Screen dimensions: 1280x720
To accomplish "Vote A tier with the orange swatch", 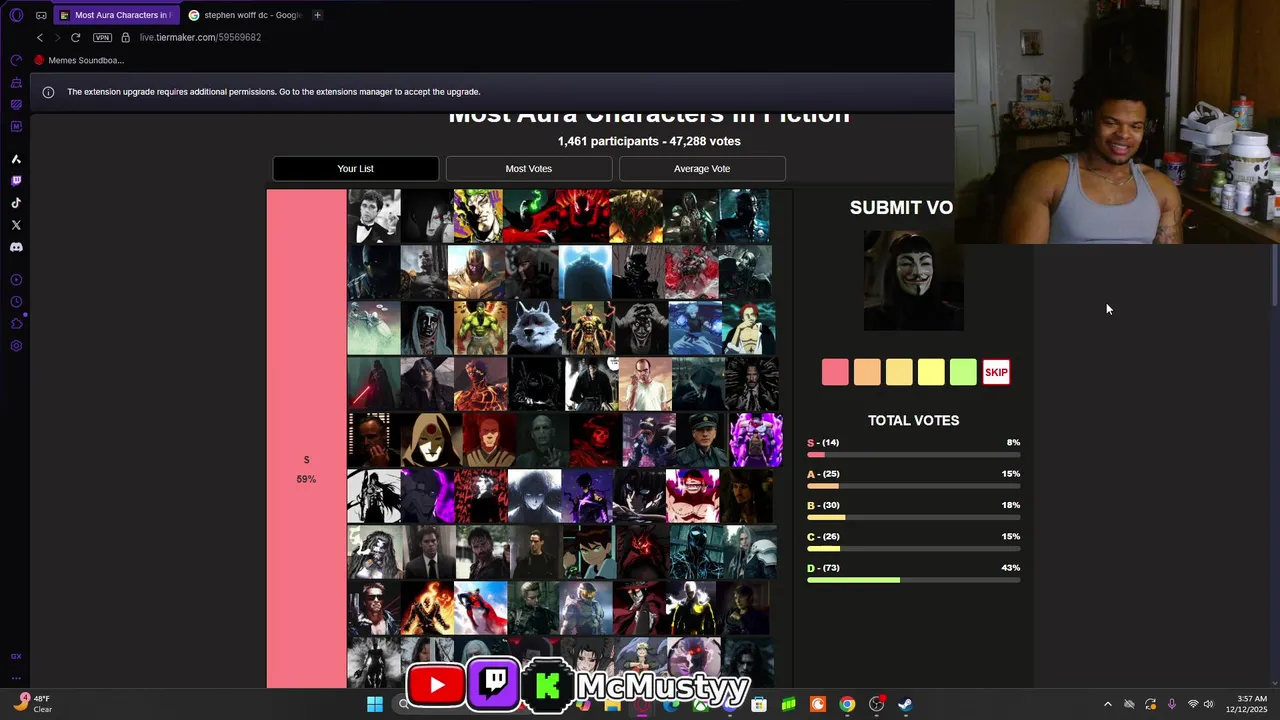I will (x=867, y=372).
